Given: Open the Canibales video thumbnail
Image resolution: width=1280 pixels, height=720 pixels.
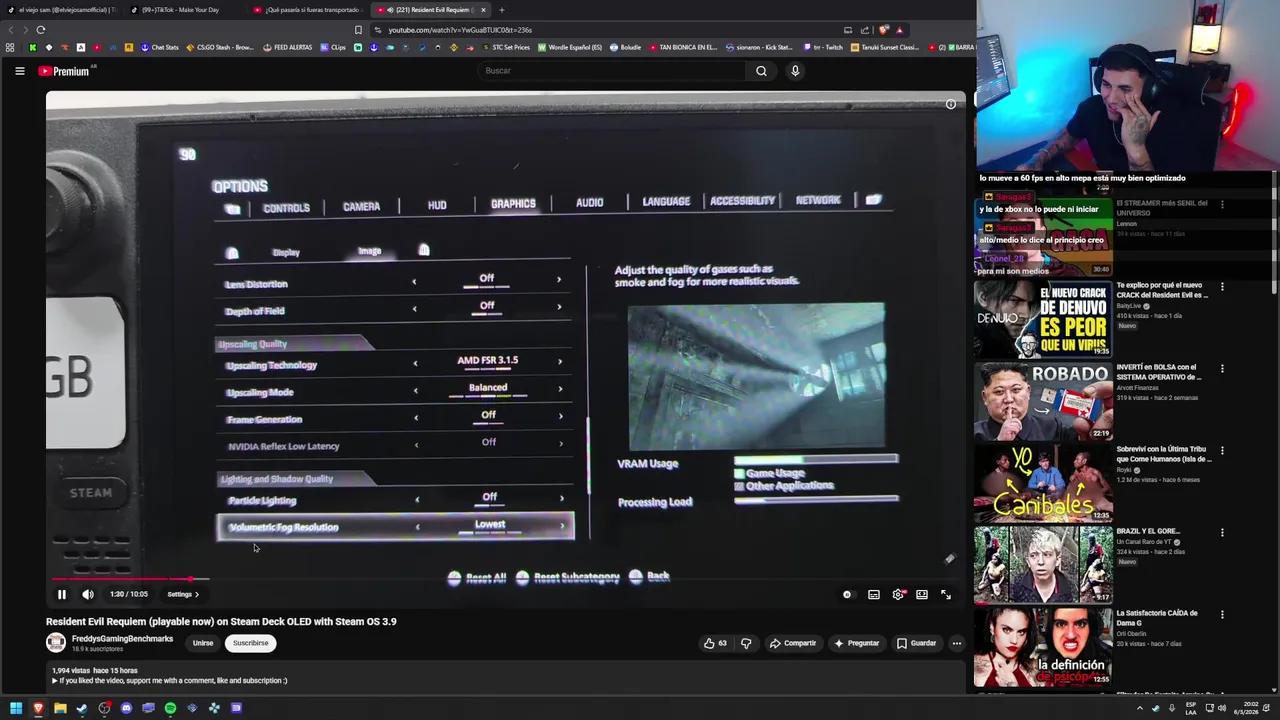Looking at the screenshot, I should click(1043, 484).
